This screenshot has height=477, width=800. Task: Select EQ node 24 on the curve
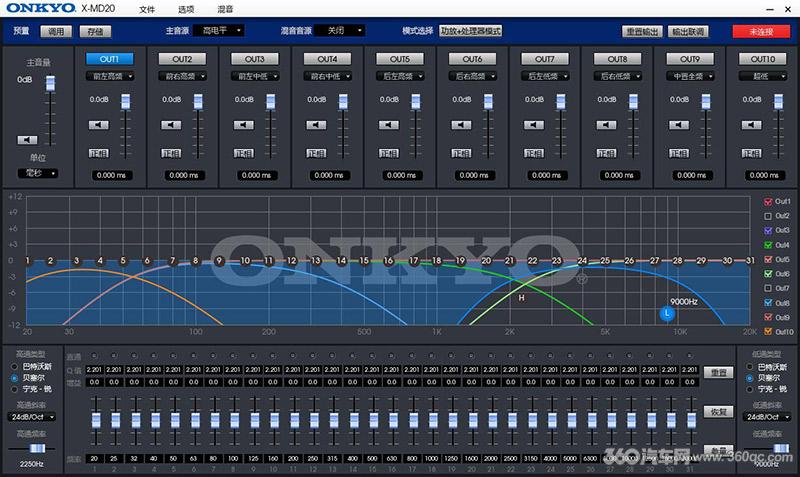582,261
